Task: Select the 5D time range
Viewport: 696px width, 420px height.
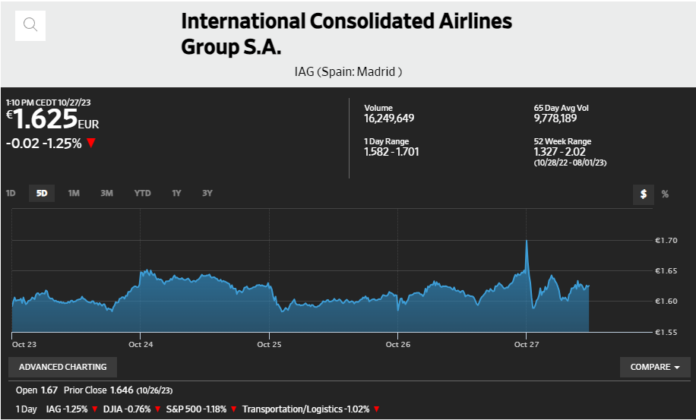Action: 42,193
